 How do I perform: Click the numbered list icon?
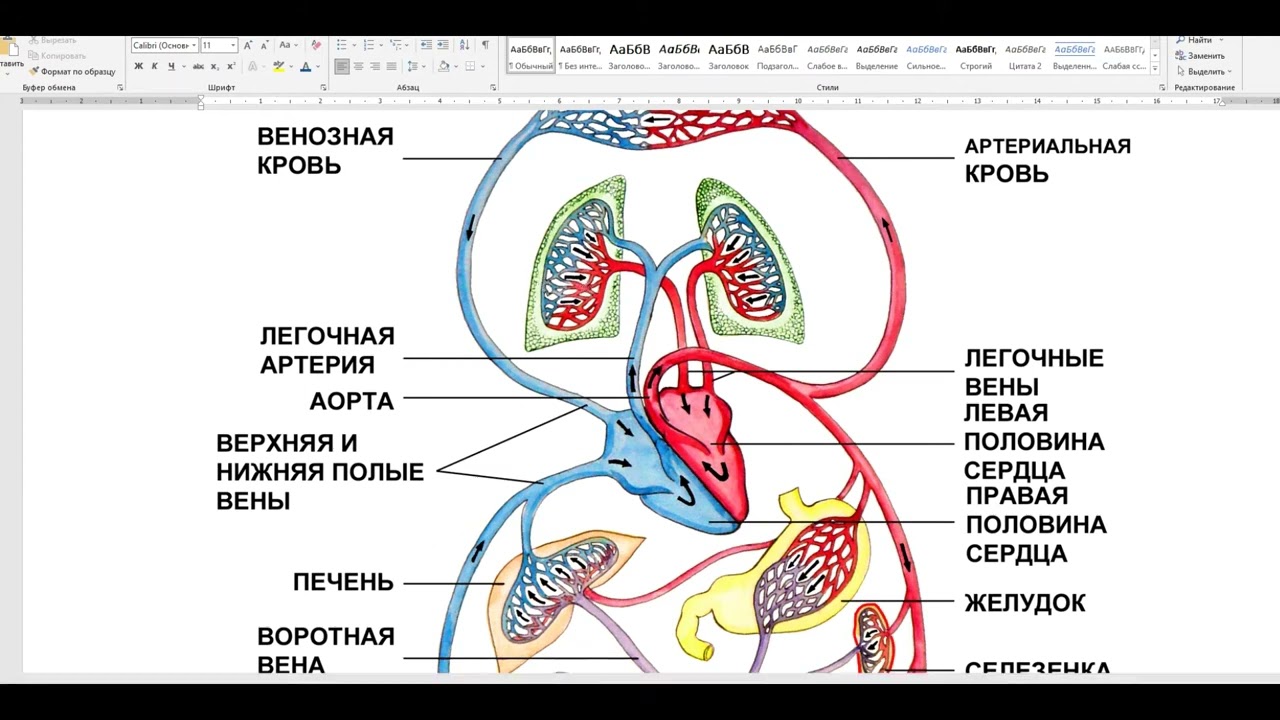[x=369, y=45]
